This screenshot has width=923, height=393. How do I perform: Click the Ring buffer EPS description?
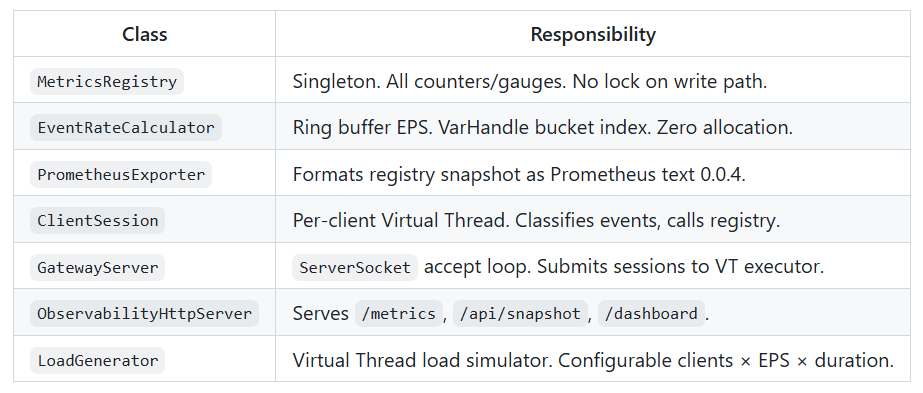click(x=543, y=128)
